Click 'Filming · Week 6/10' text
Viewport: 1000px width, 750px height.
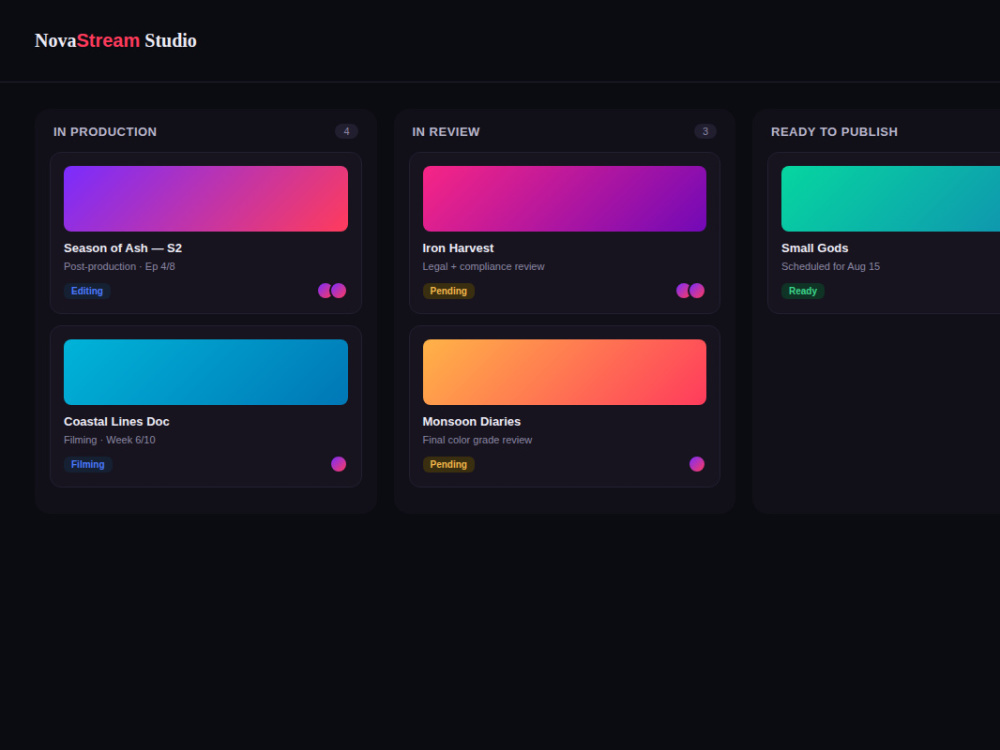point(110,440)
